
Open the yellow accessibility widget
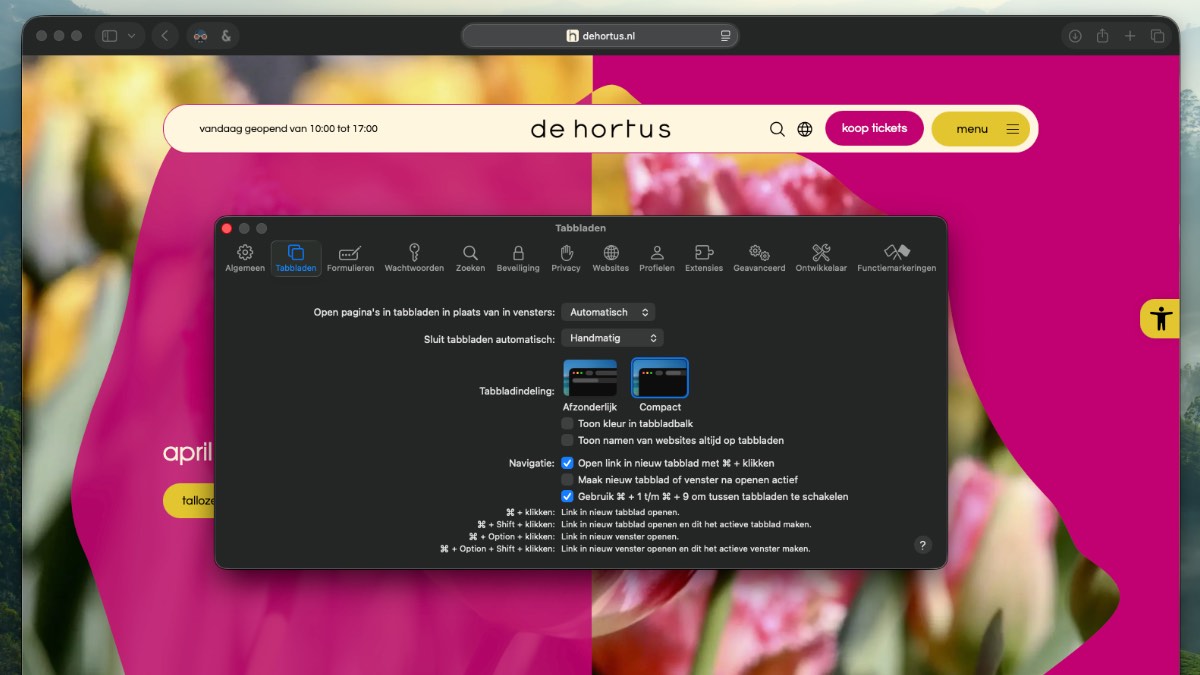pos(1160,319)
